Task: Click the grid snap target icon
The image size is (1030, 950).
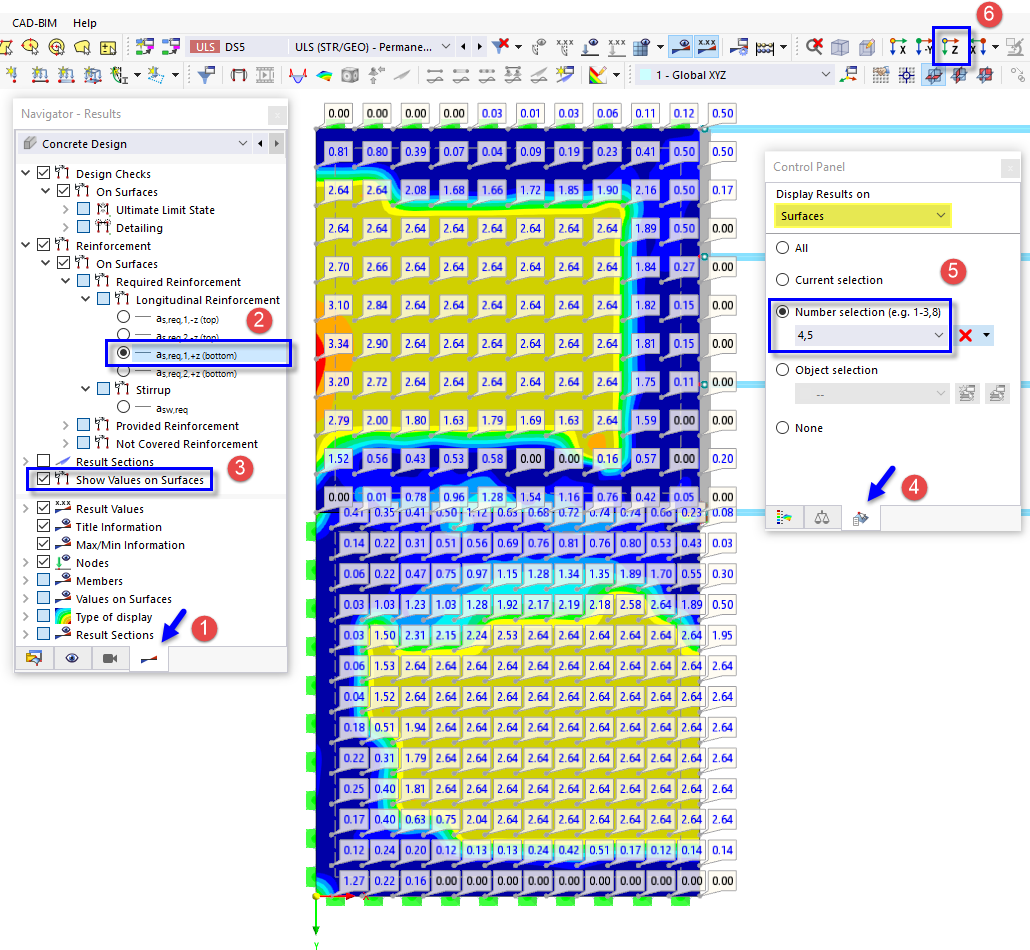Action: click(907, 76)
